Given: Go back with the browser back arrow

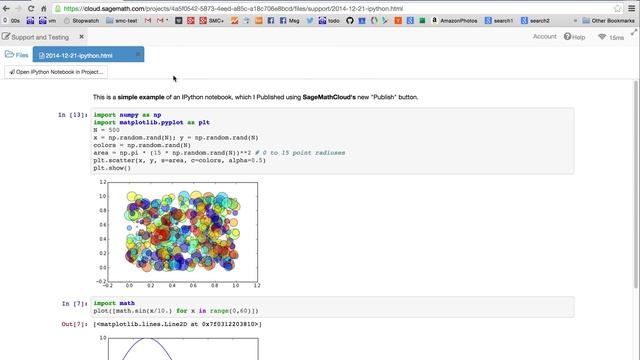Looking at the screenshot, I should click(6, 8).
